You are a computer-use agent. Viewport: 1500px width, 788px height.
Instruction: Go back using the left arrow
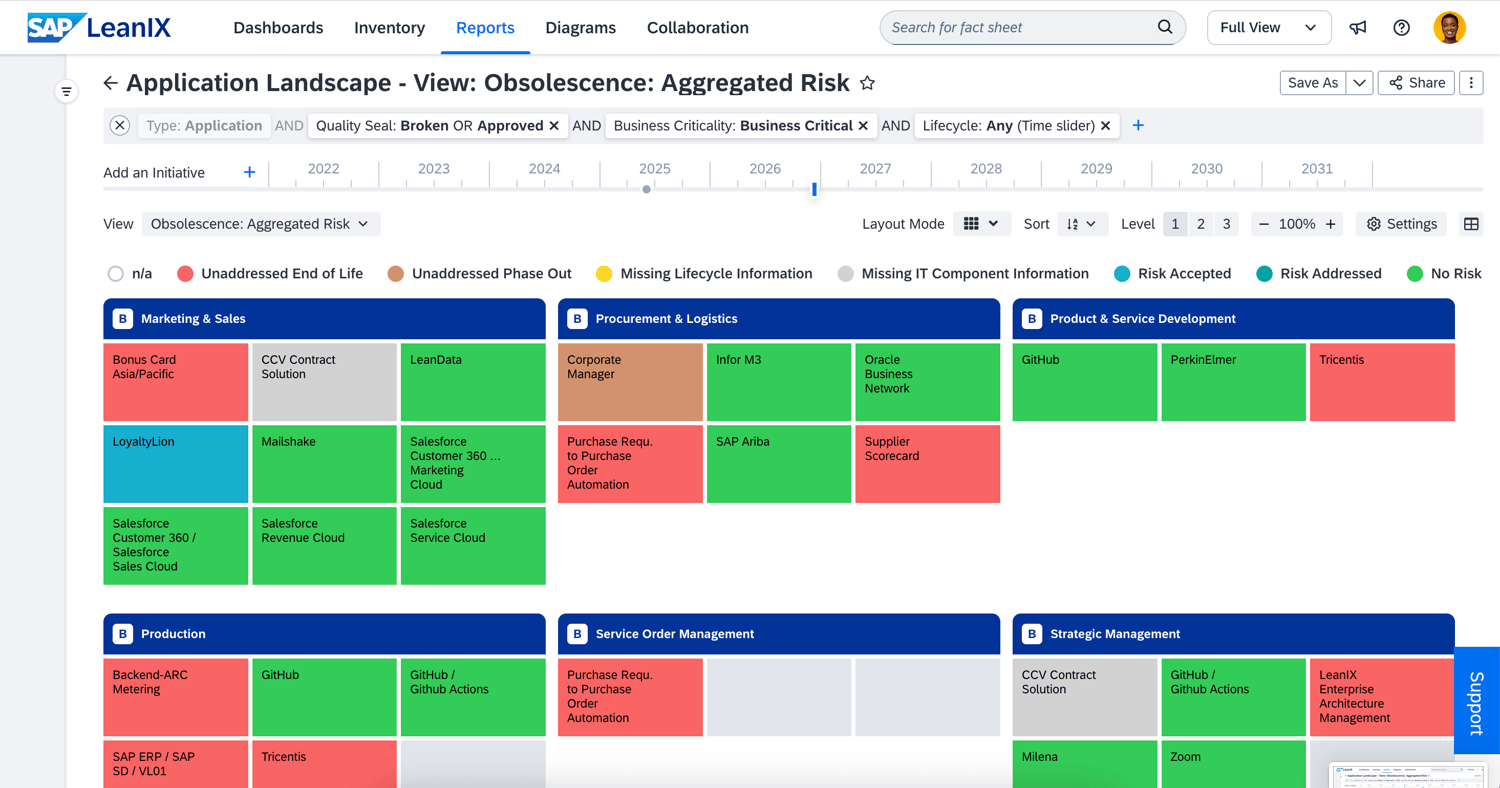tap(110, 83)
